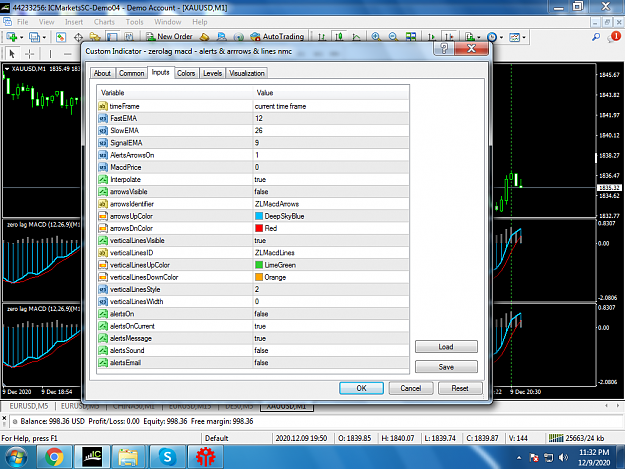This screenshot has height=469, width=625.
Task: Click the volume speaker tray icon
Action: (x=563, y=457)
